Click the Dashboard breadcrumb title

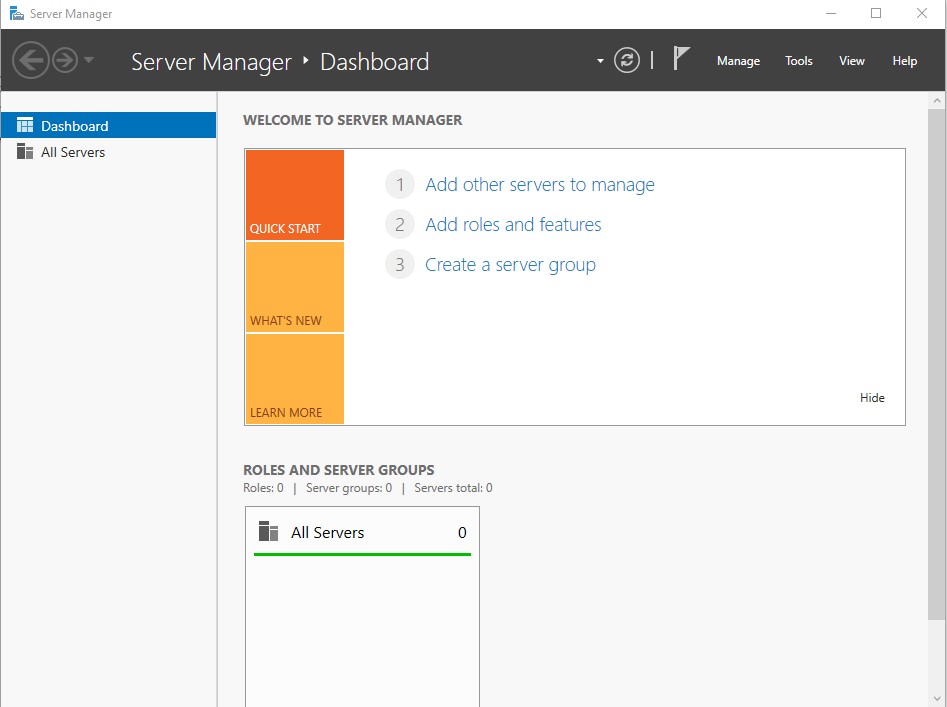pos(374,62)
